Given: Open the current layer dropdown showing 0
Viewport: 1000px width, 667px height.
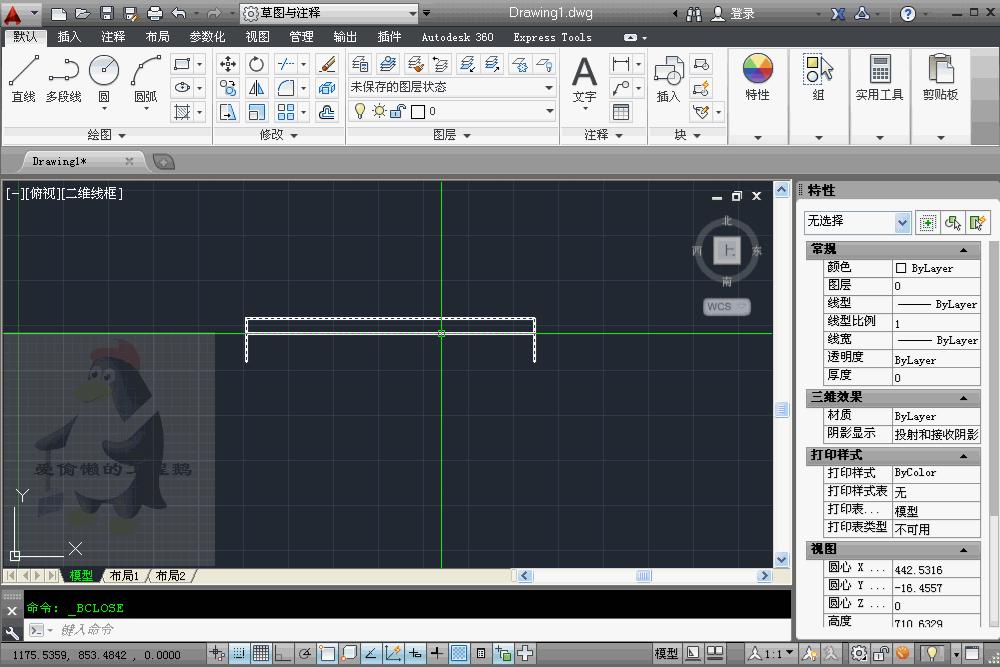Looking at the screenshot, I should click(452, 112).
